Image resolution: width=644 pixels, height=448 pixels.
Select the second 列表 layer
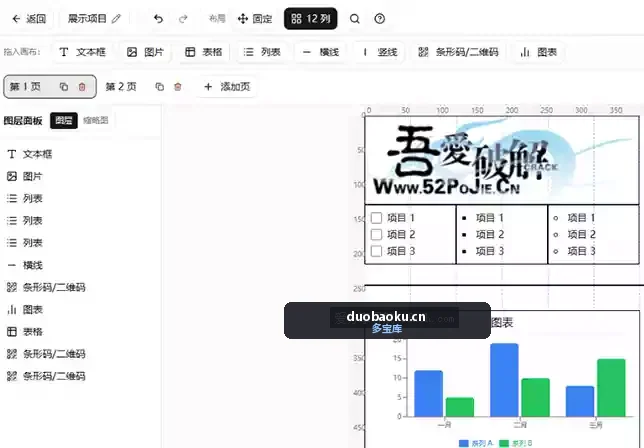pyautogui.click(x=80, y=221)
